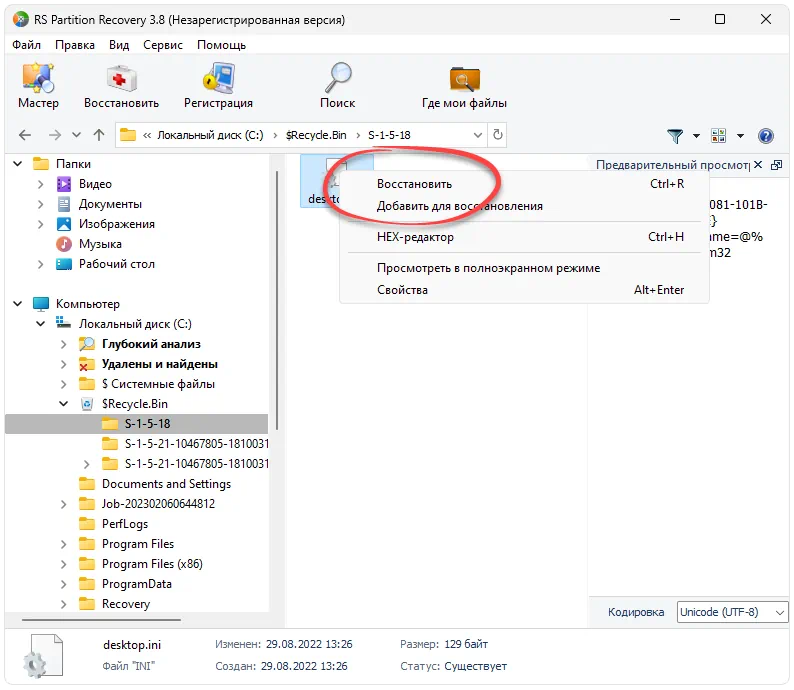
Task: Select Глубокий анализ in the tree
Action: point(151,344)
